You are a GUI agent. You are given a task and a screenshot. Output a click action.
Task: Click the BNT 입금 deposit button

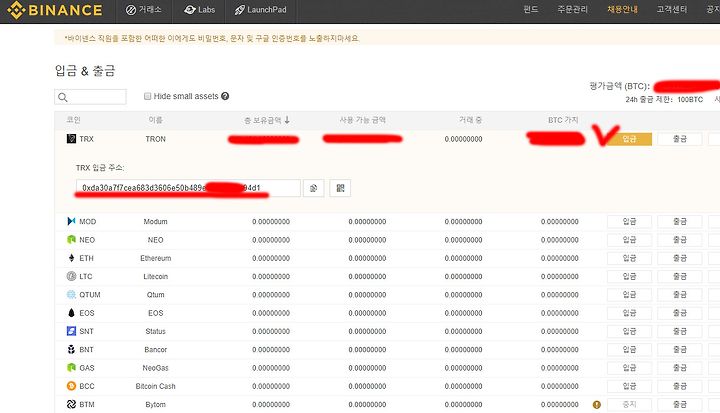[x=629, y=350]
